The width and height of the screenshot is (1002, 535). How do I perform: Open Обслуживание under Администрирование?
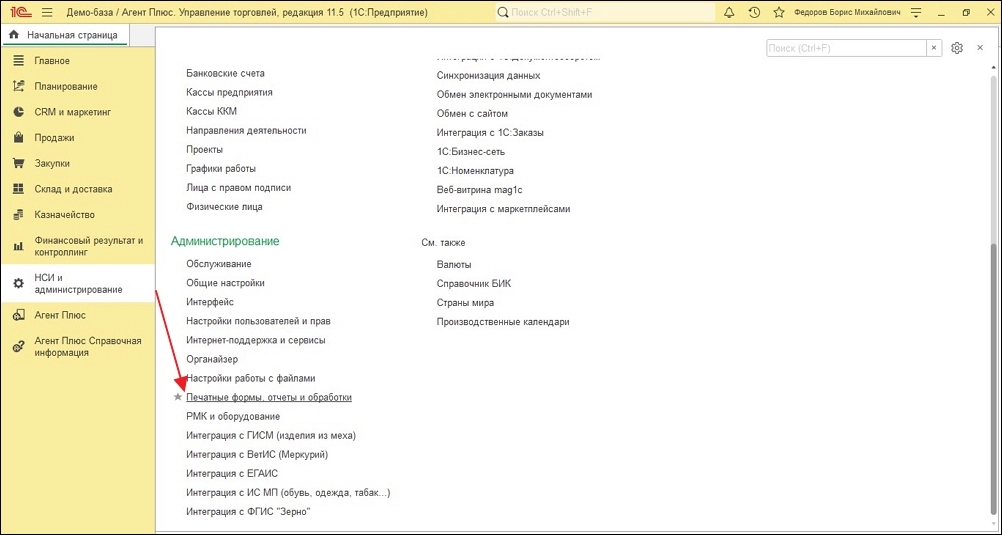[x=219, y=263]
